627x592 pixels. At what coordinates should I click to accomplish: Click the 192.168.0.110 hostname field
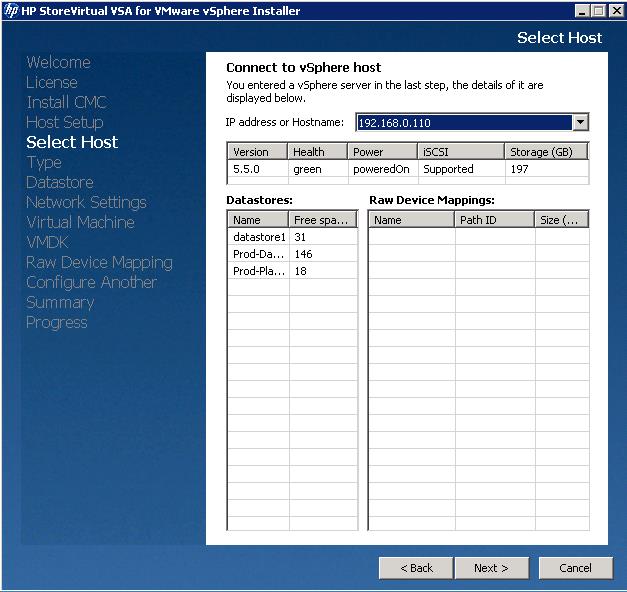point(464,122)
